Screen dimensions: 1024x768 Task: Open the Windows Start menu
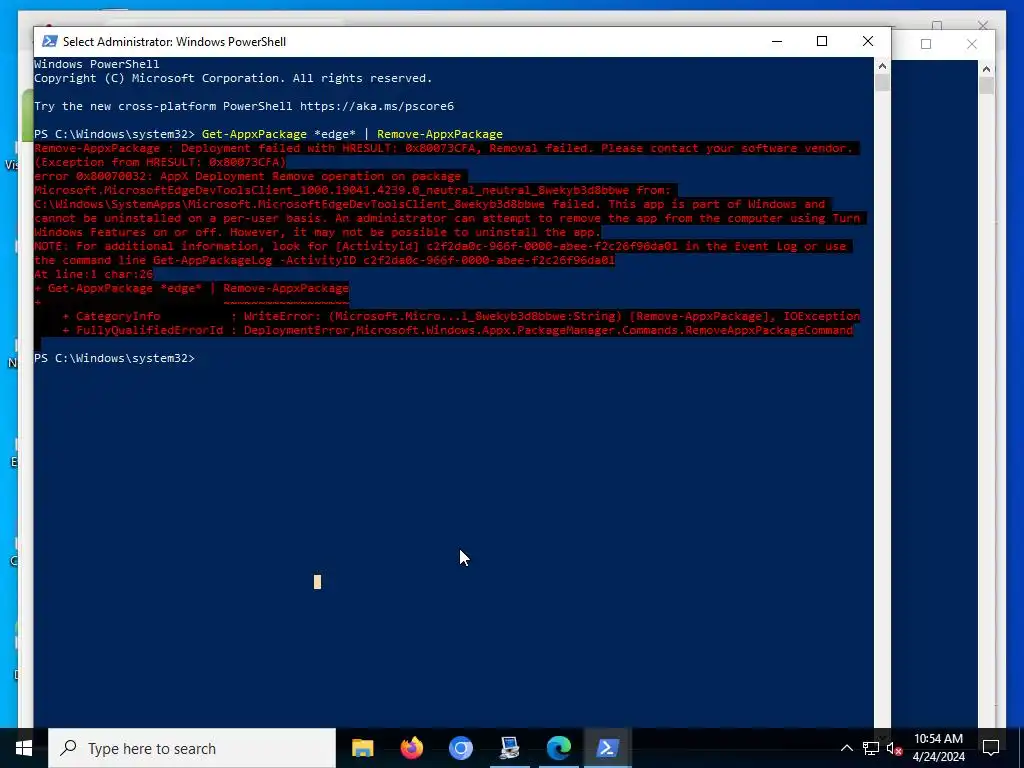tap(24, 748)
